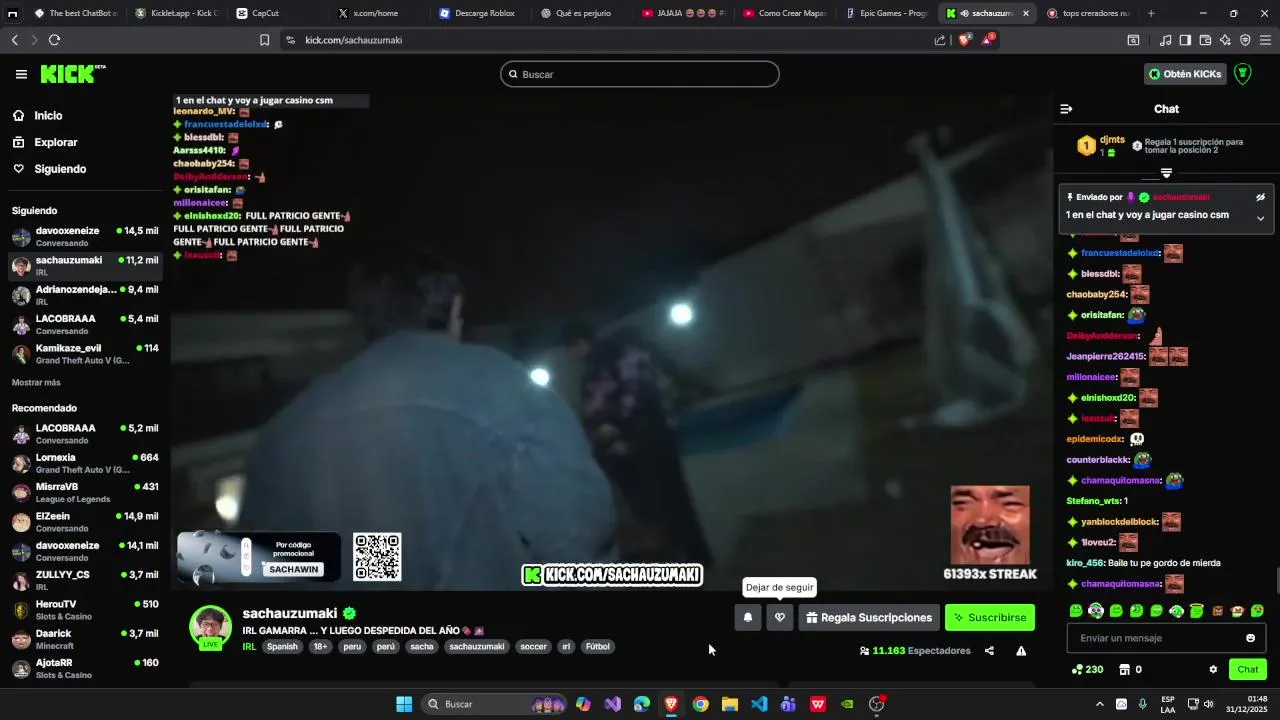
Task: Click the Fútbol tag
Action: tap(597, 647)
